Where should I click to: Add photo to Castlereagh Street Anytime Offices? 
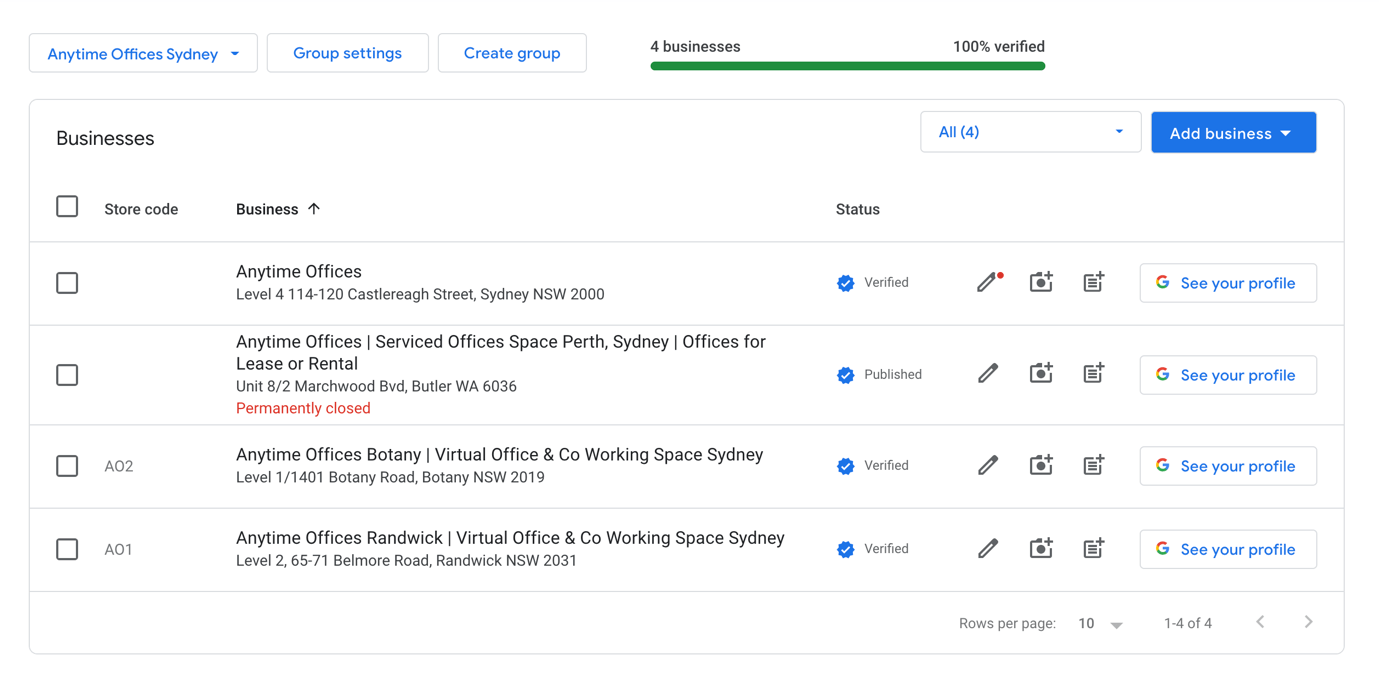pyautogui.click(x=1041, y=283)
